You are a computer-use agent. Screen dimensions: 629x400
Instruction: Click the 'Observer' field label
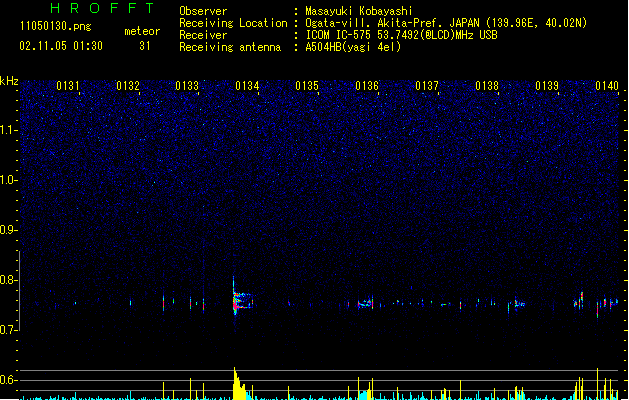point(203,11)
